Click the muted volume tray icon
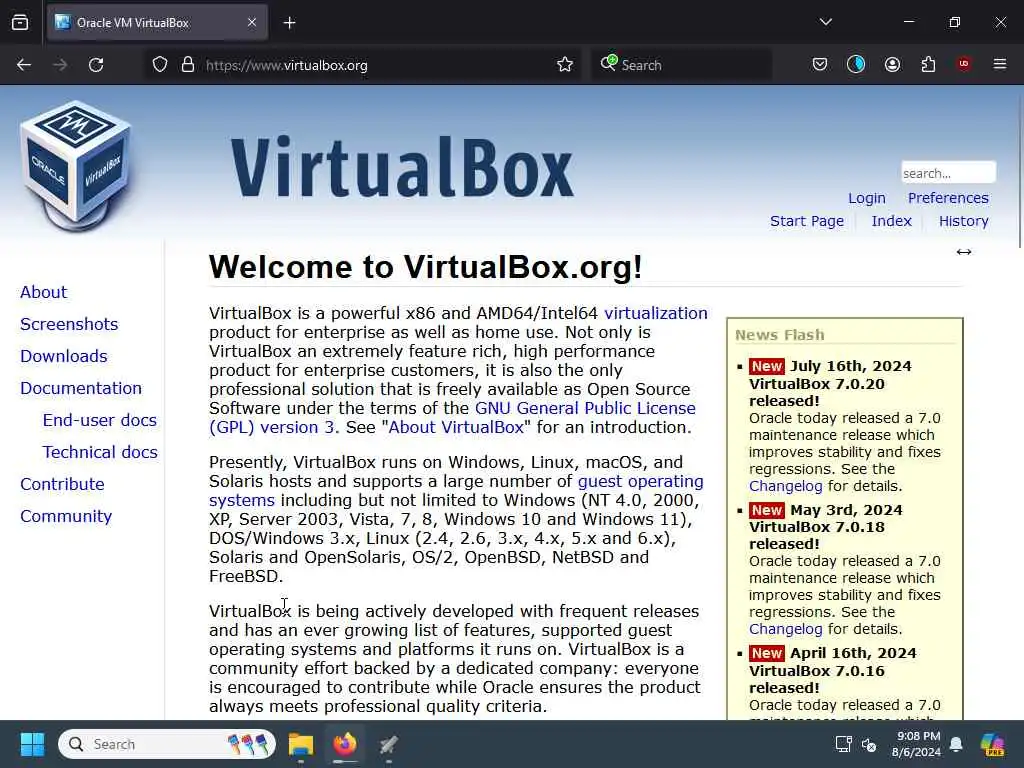 (x=869, y=744)
